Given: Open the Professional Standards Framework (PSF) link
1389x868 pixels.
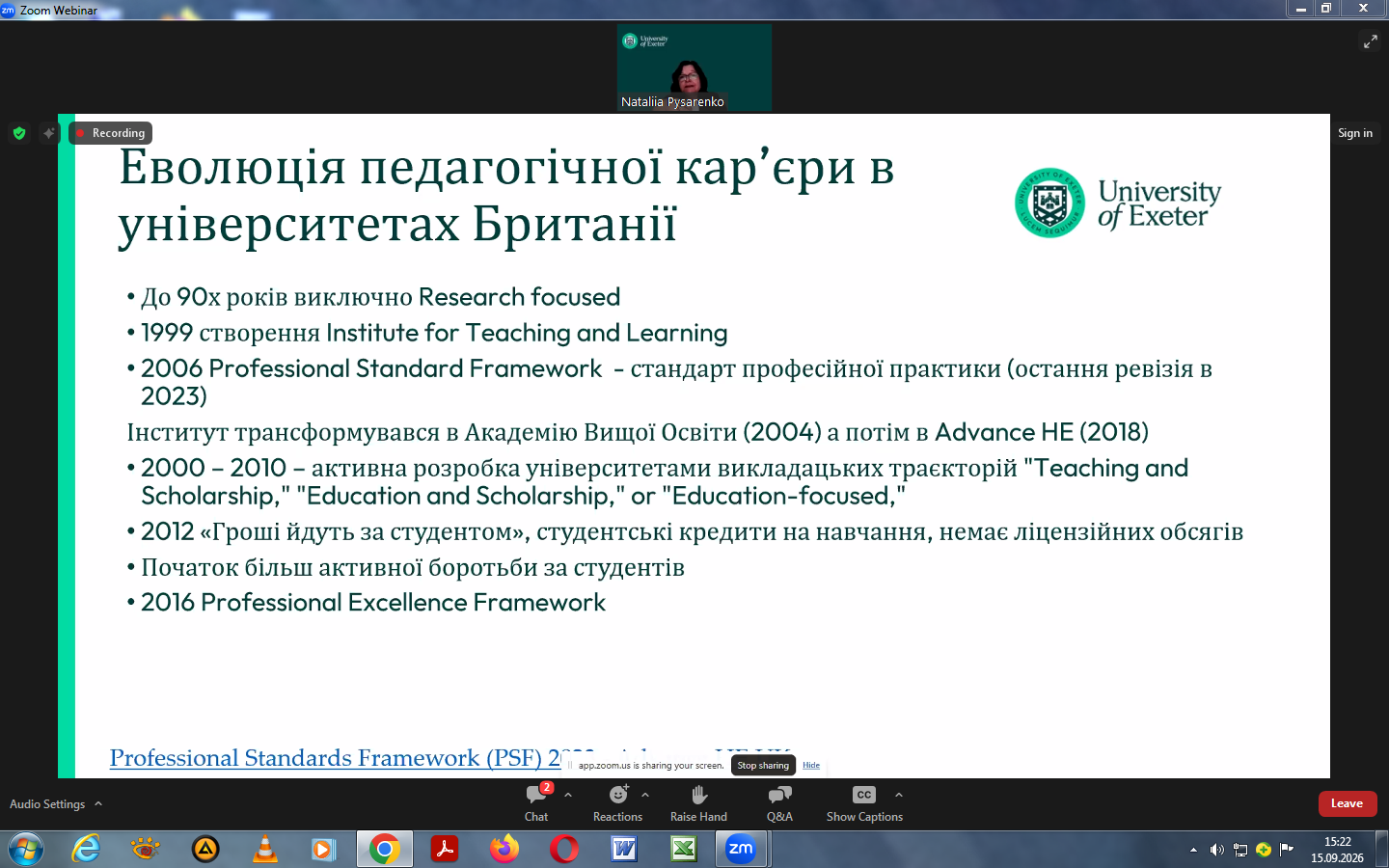Looking at the screenshot, I should coord(335,758).
